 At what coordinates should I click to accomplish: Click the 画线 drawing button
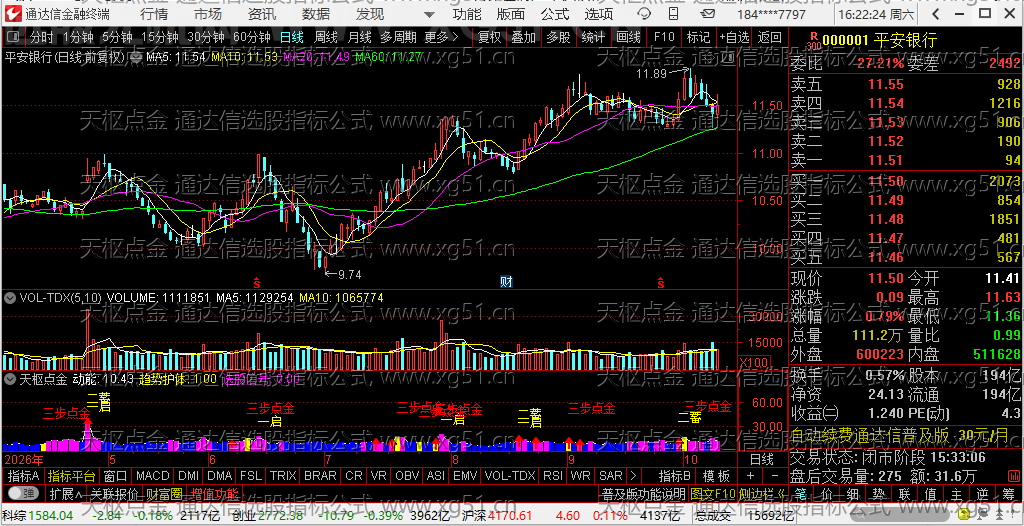point(628,37)
